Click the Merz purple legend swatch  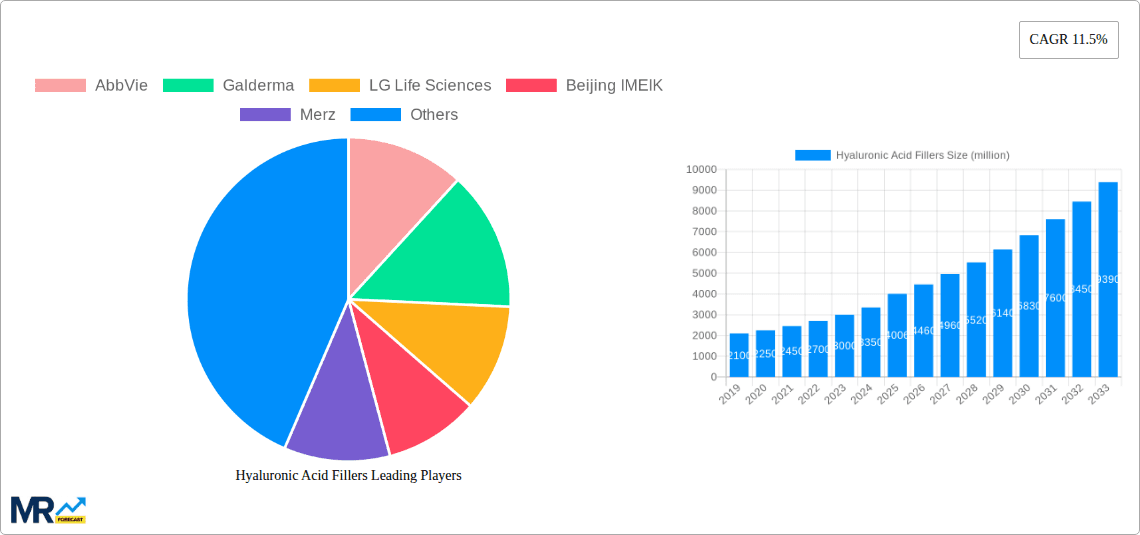click(x=265, y=115)
